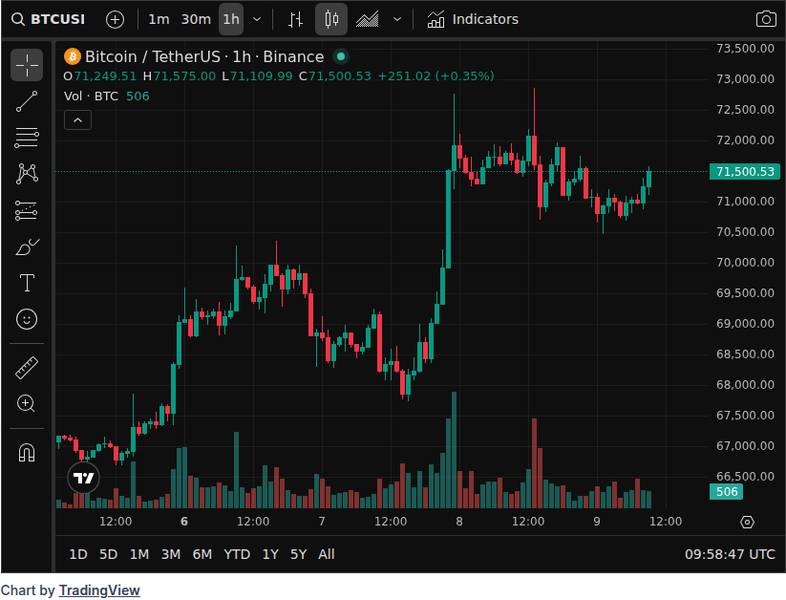The width and height of the screenshot is (786, 600).
Task: Set the range to 3M
Action: pos(171,554)
